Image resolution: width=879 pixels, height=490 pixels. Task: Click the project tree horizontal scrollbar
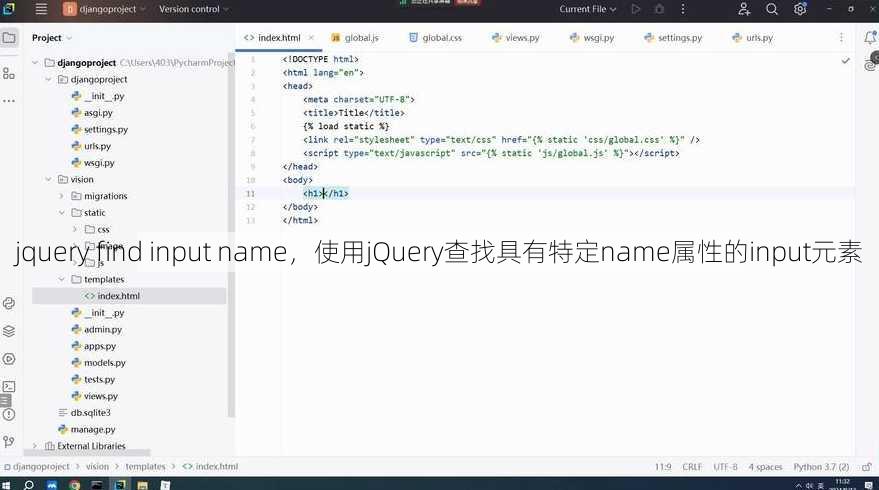point(87,452)
